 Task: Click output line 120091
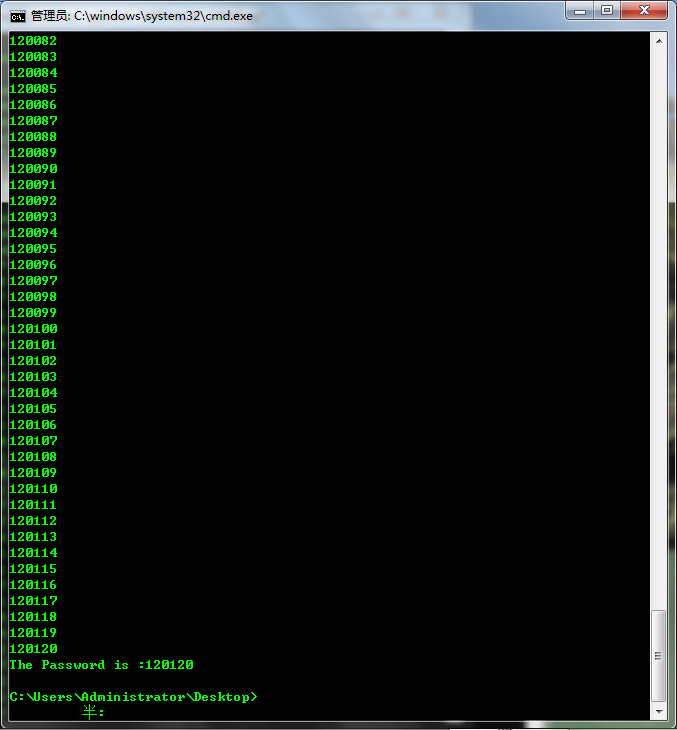coord(33,185)
